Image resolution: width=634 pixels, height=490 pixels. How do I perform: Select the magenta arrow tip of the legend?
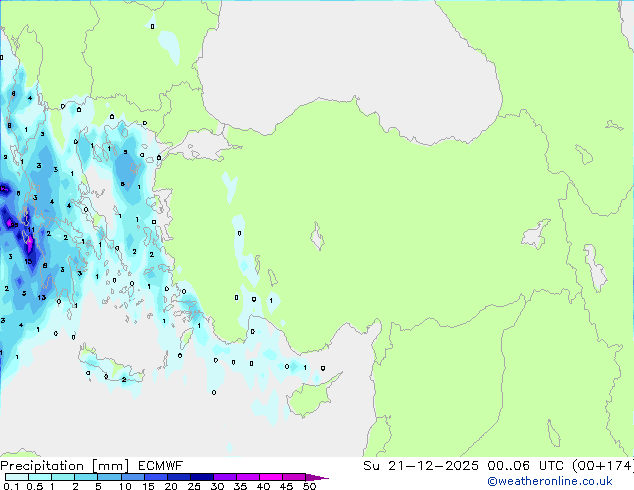point(322,477)
